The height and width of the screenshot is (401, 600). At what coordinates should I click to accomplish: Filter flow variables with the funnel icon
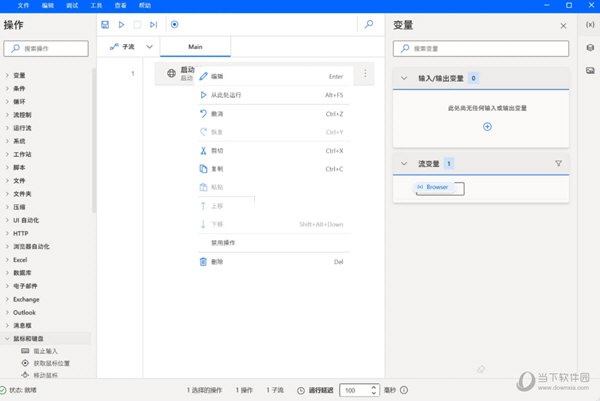[x=558, y=164]
